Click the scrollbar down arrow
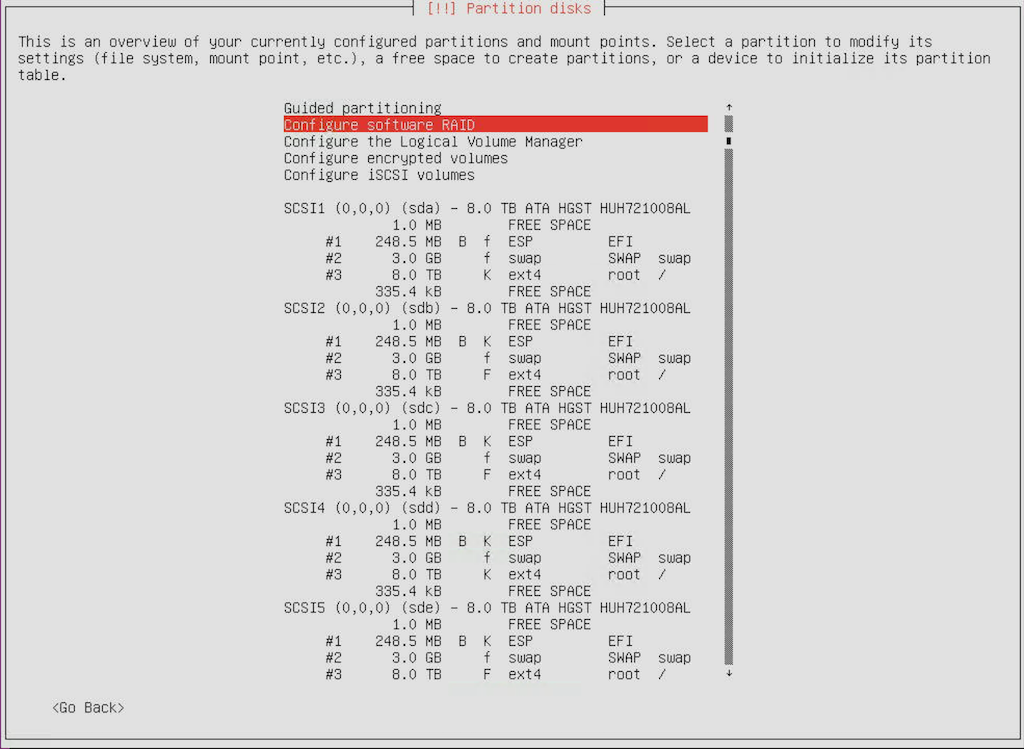 coord(729,673)
